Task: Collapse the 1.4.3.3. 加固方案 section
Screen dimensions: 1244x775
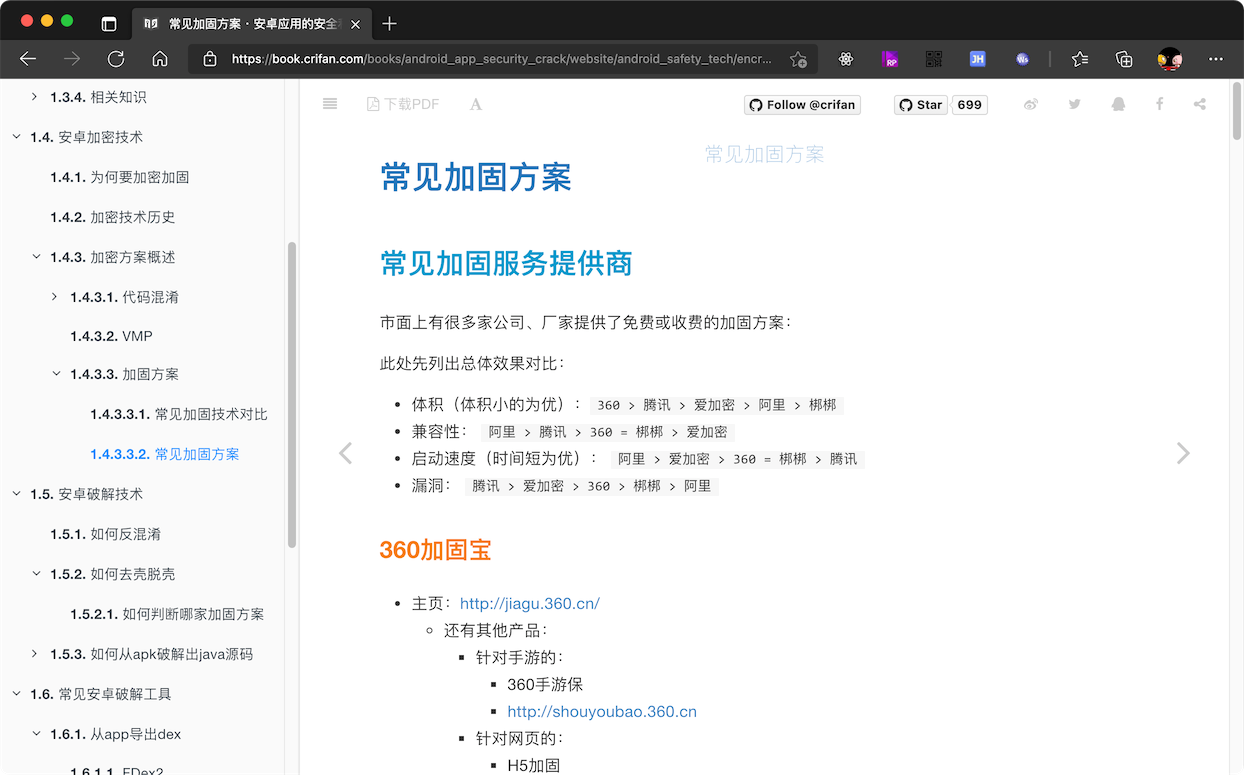Action: coord(56,374)
